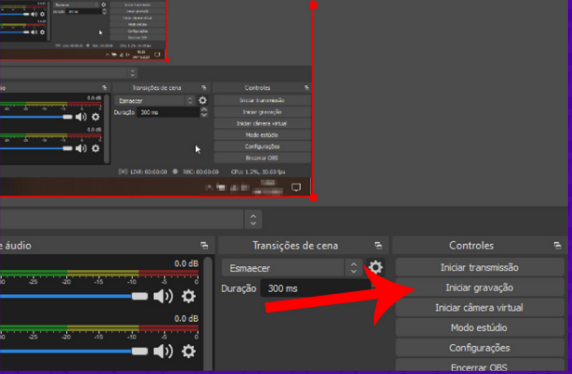Image resolution: width=572 pixels, height=374 pixels.
Task: Mute the second audio channel speaker icon
Action: (x=163, y=351)
